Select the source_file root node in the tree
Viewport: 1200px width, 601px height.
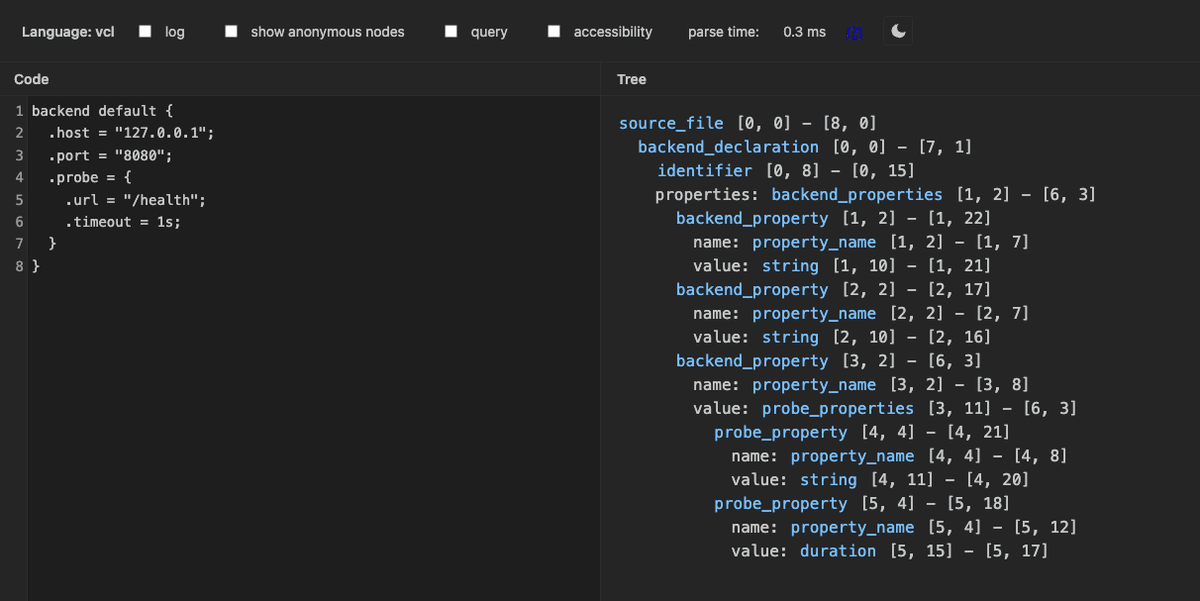(670, 123)
